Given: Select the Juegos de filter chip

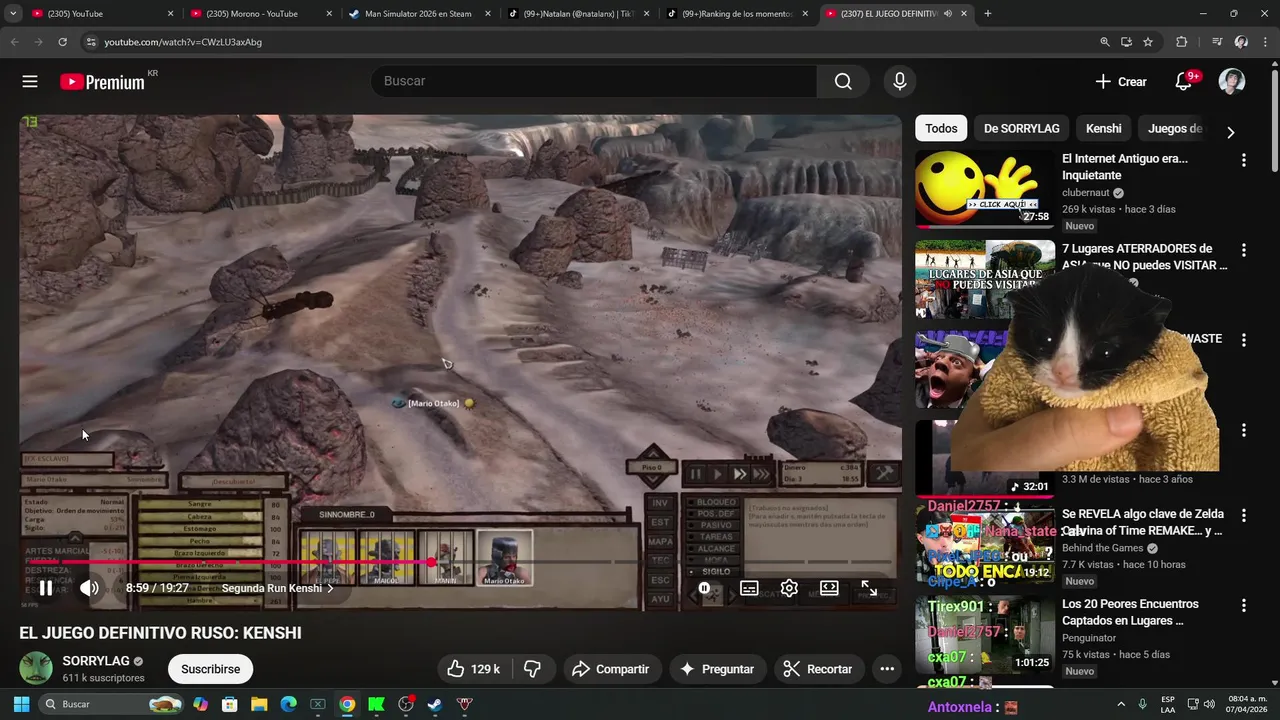Looking at the screenshot, I should [1174, 128].
